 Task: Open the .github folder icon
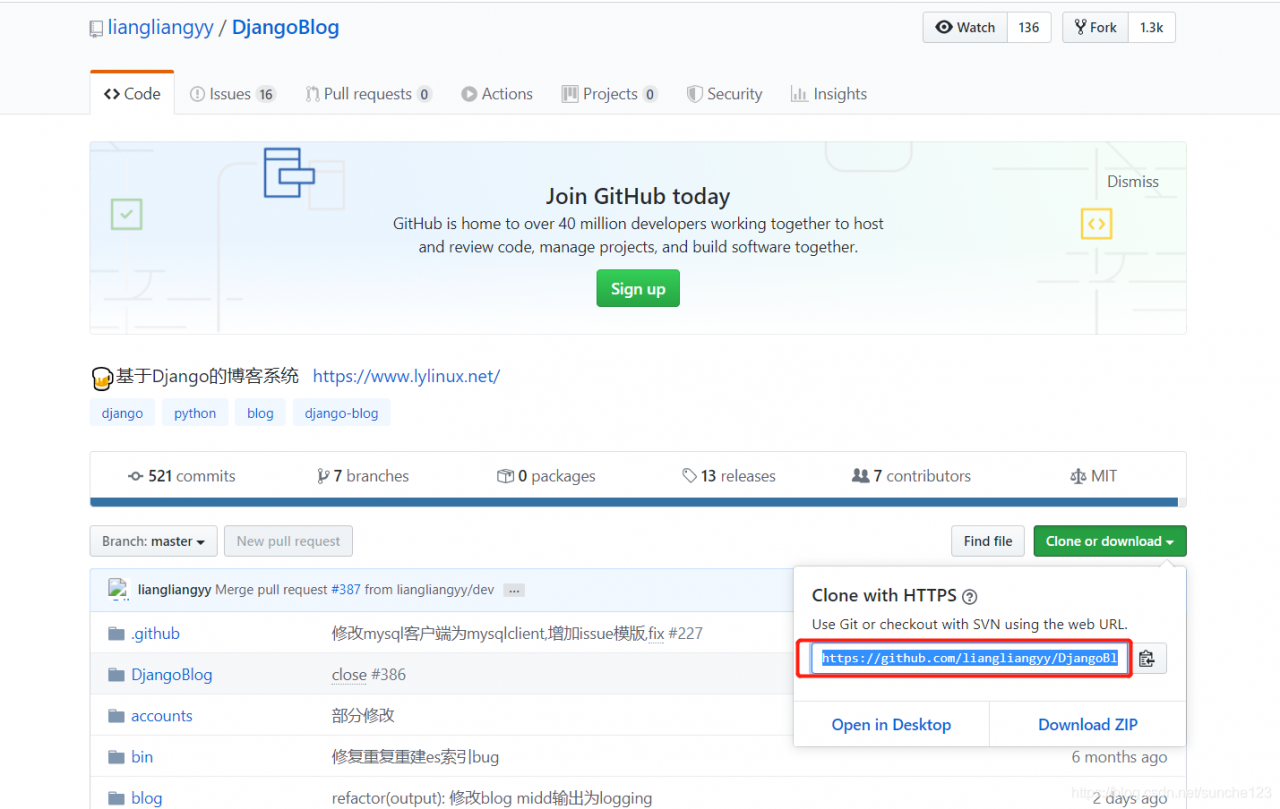[116, 633]
